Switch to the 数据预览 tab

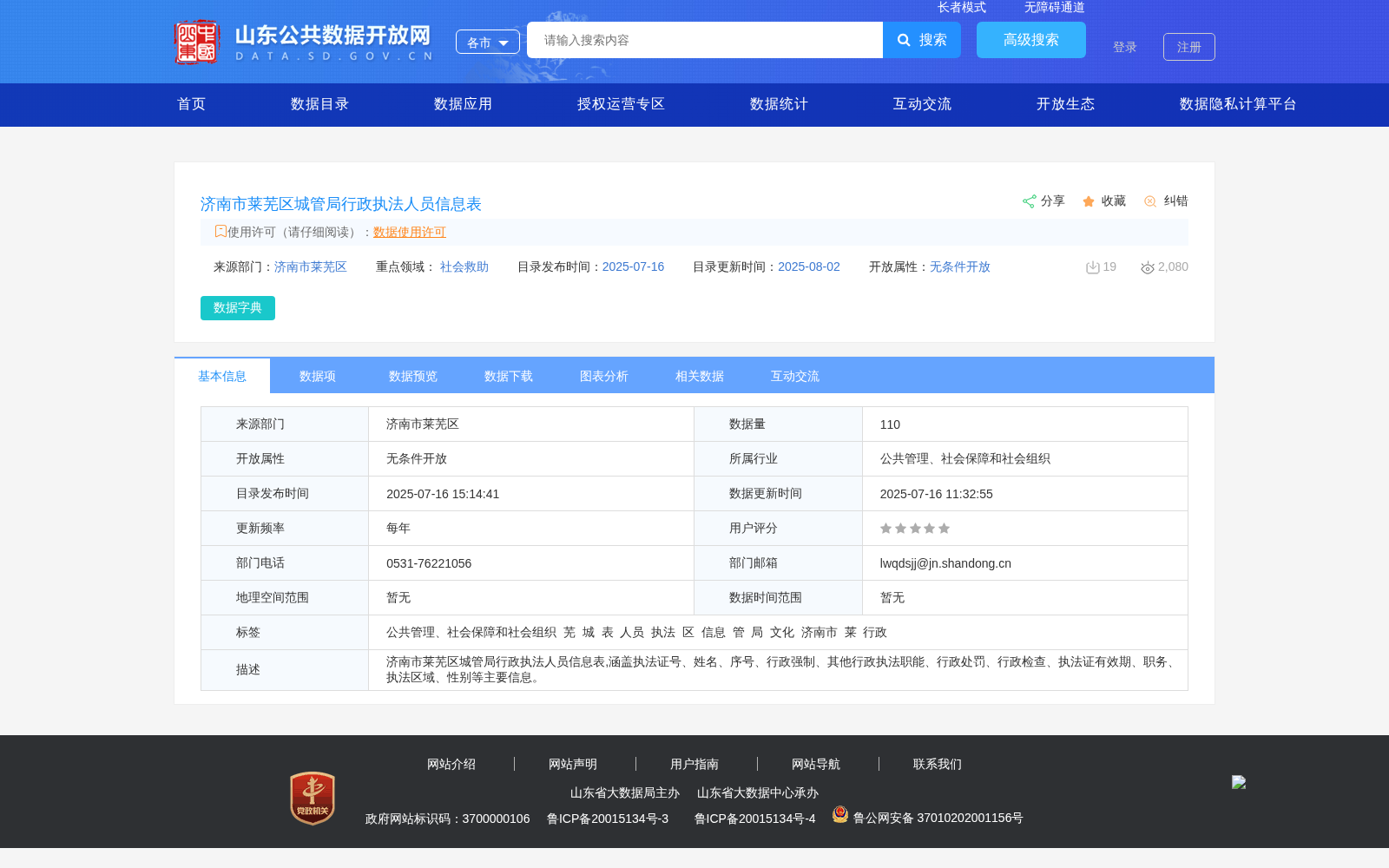click(x=413, y=376)
